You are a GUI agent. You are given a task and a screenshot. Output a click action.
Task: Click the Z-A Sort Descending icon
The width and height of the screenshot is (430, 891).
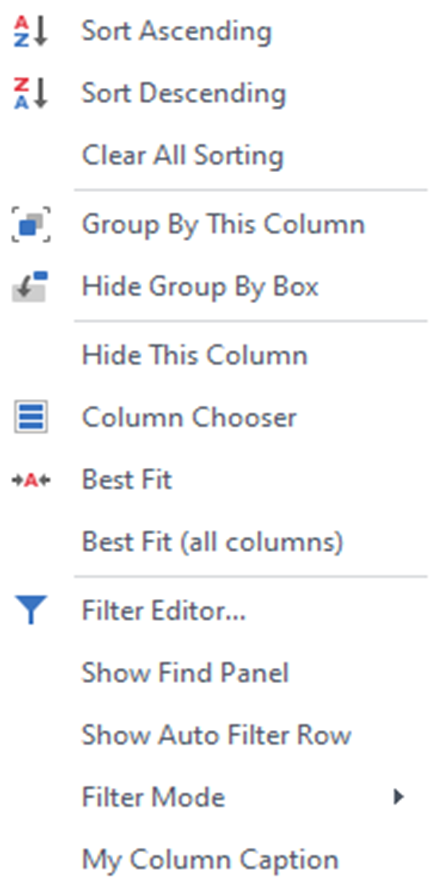pyautogui.click(x=31, y=94)
